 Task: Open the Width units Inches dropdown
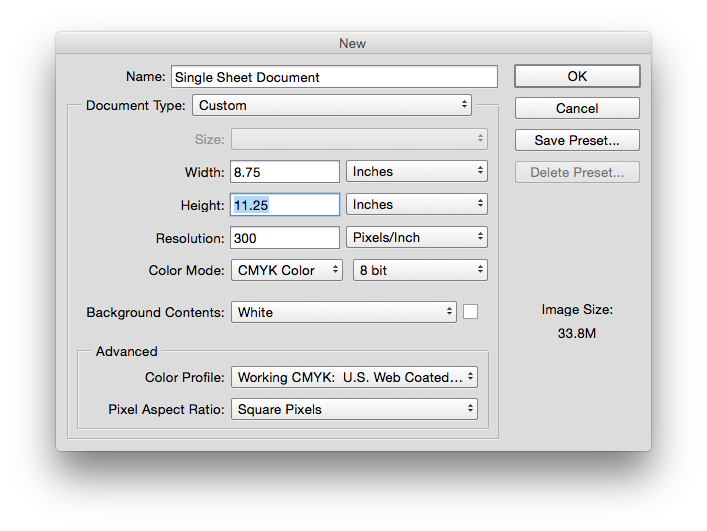[x=417, y=171]
